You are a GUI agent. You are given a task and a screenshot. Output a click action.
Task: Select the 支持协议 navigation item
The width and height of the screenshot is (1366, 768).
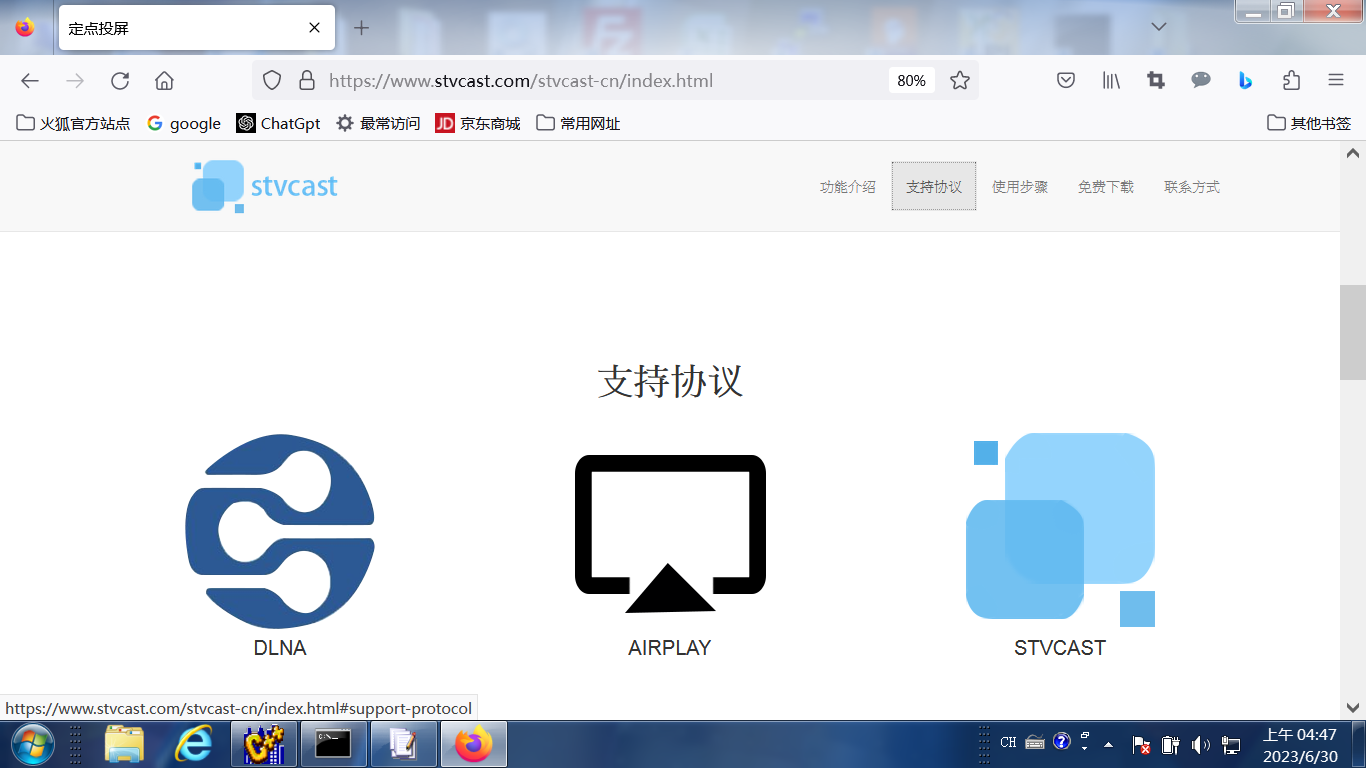pyautogui.click(x=934, y=187)
